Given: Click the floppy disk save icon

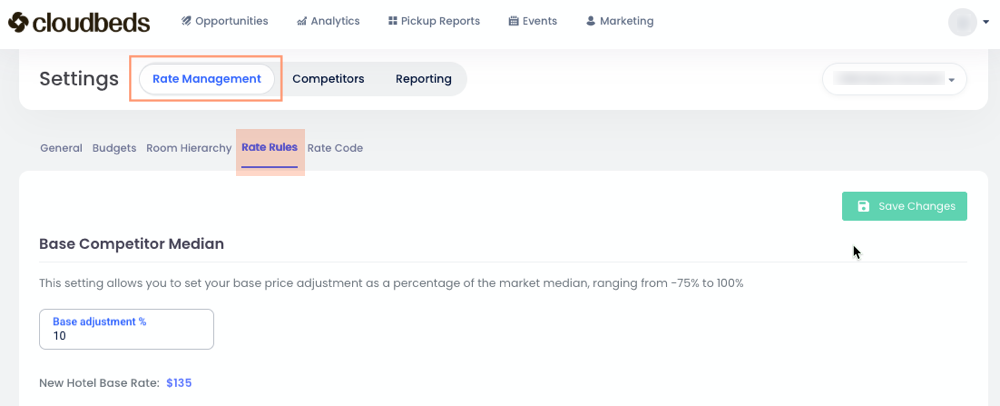Looking at the screenshot, I should click(x=863, y=206).
